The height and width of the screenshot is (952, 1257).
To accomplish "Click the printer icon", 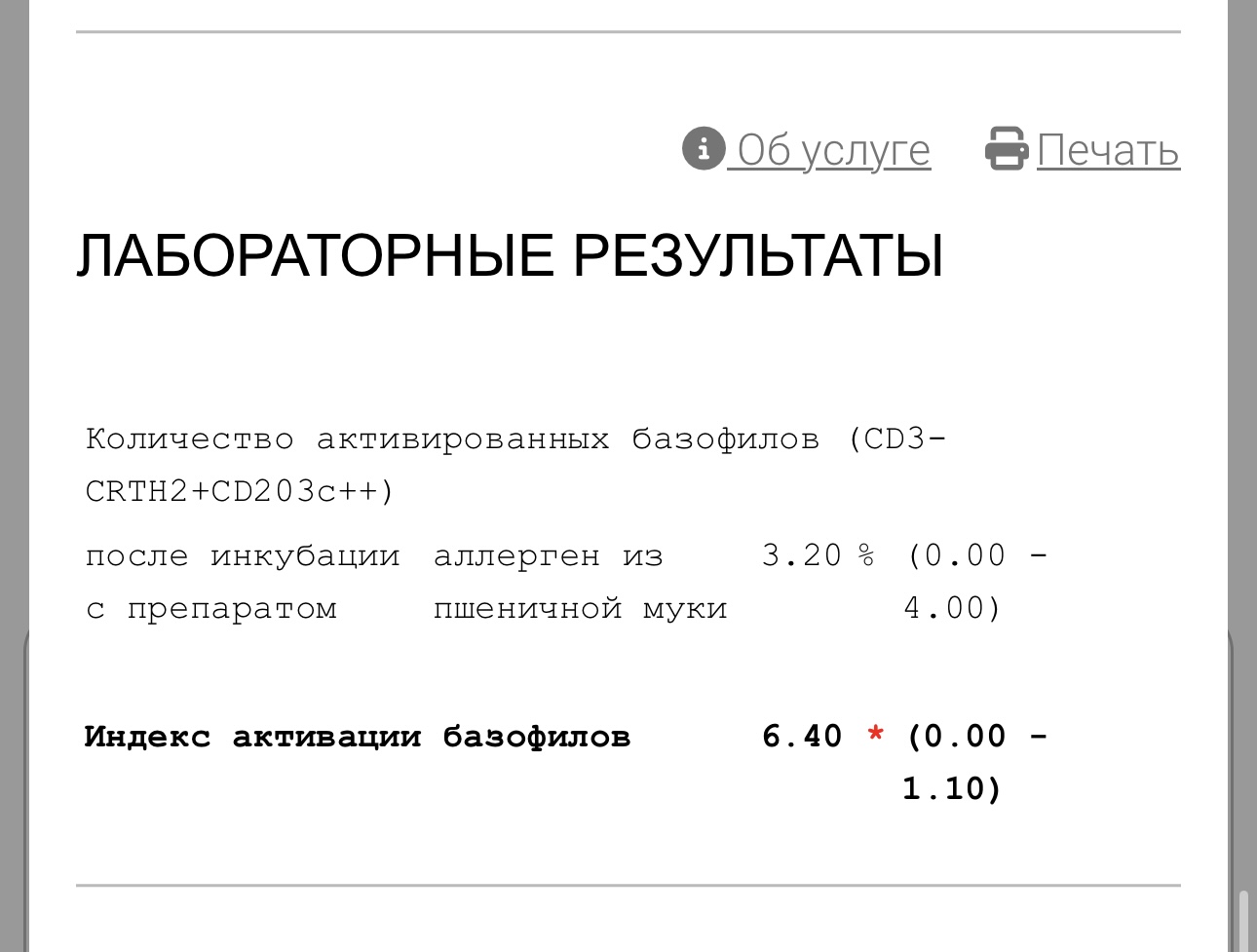I will [1006, 149].
